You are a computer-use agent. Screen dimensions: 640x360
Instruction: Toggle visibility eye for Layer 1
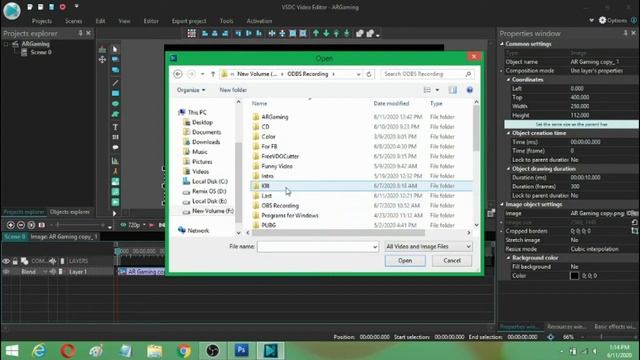click(6, 271)
